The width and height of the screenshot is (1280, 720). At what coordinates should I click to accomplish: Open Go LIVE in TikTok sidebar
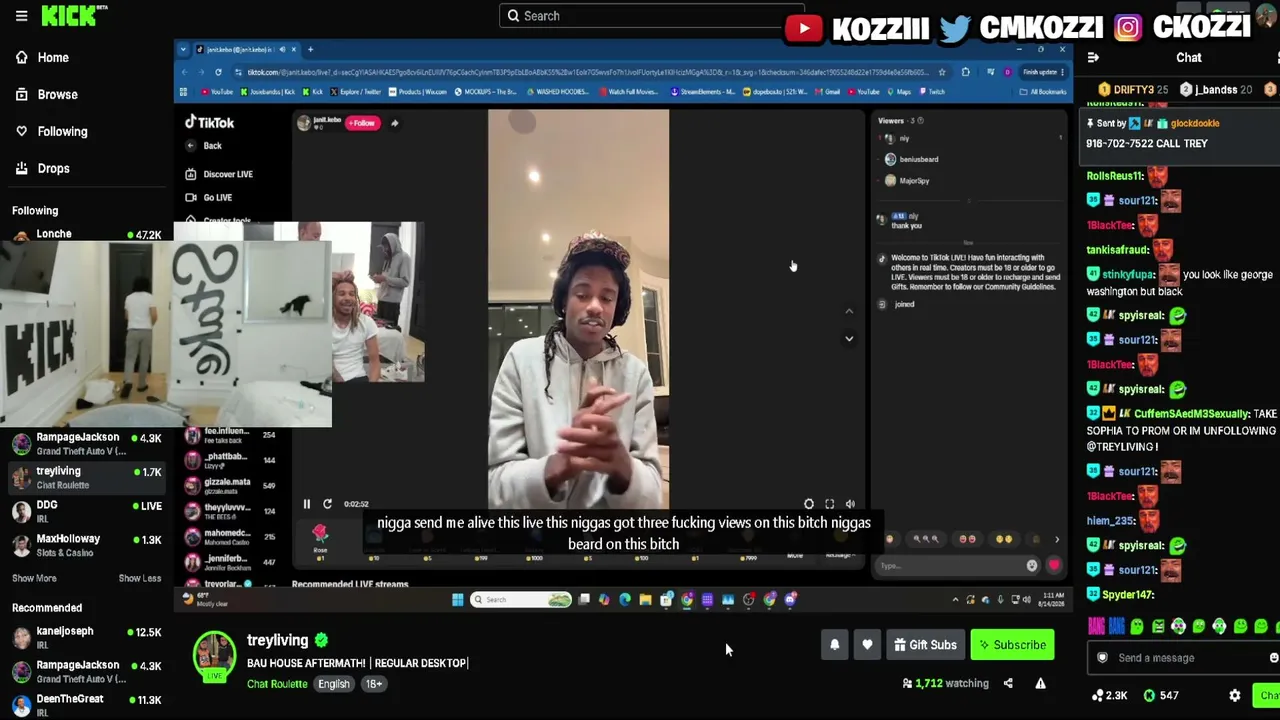pyautogui.click(x=209, y=198)
